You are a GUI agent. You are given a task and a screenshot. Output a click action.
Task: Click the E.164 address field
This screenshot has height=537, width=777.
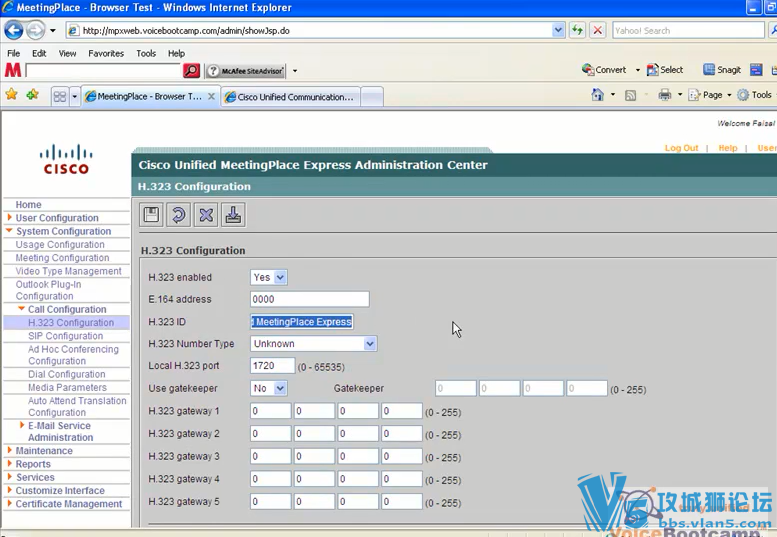309,299
